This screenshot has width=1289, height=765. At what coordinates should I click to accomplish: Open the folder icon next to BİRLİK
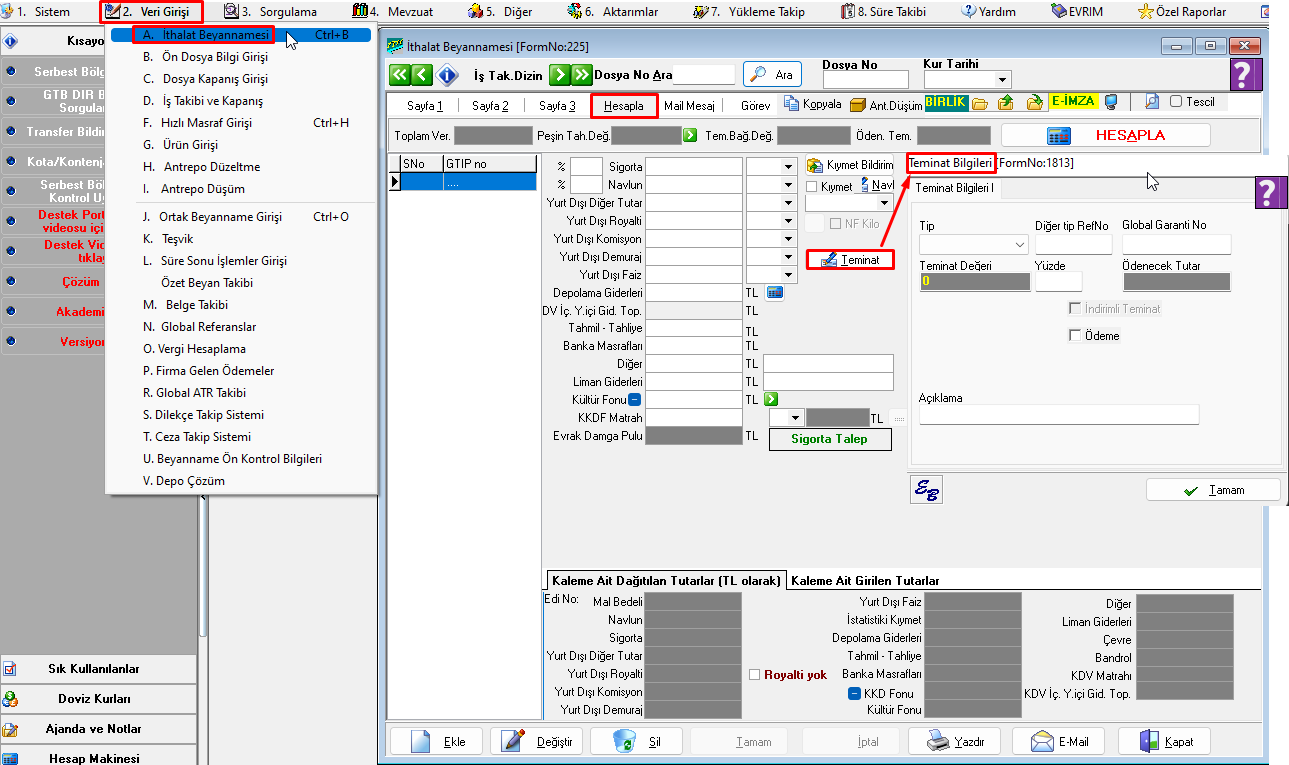(x=980, y=103)
